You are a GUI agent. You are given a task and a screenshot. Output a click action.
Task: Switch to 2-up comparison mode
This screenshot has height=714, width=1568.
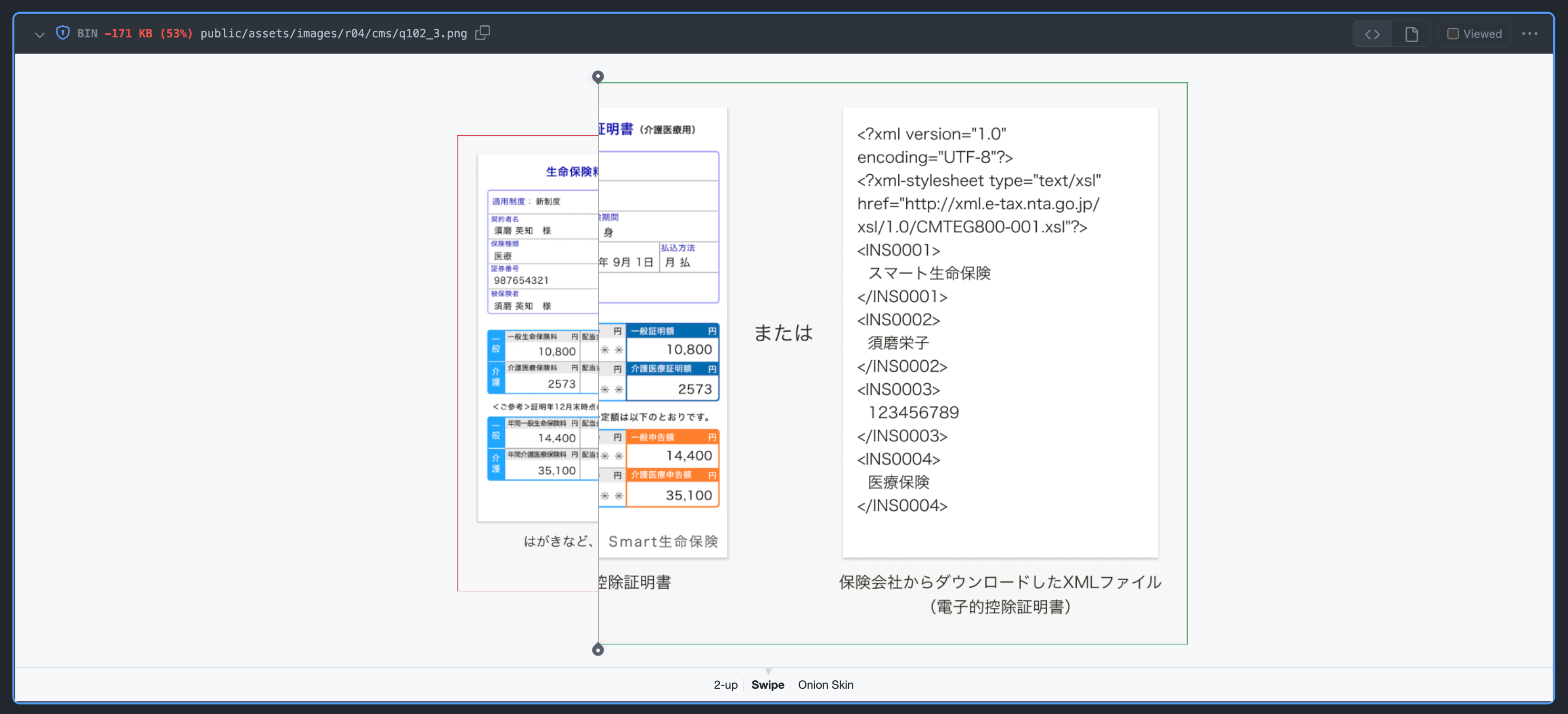click(725, 685)
